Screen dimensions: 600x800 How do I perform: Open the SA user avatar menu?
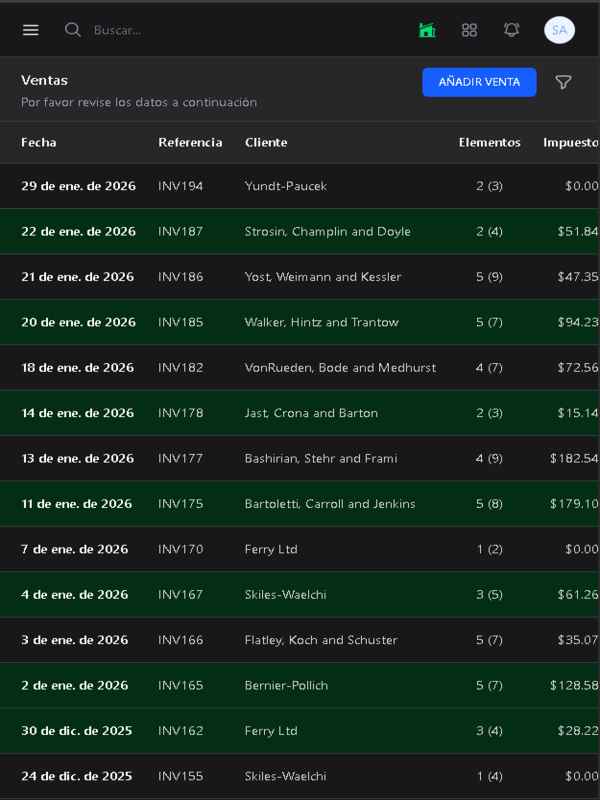coord(559,30)
